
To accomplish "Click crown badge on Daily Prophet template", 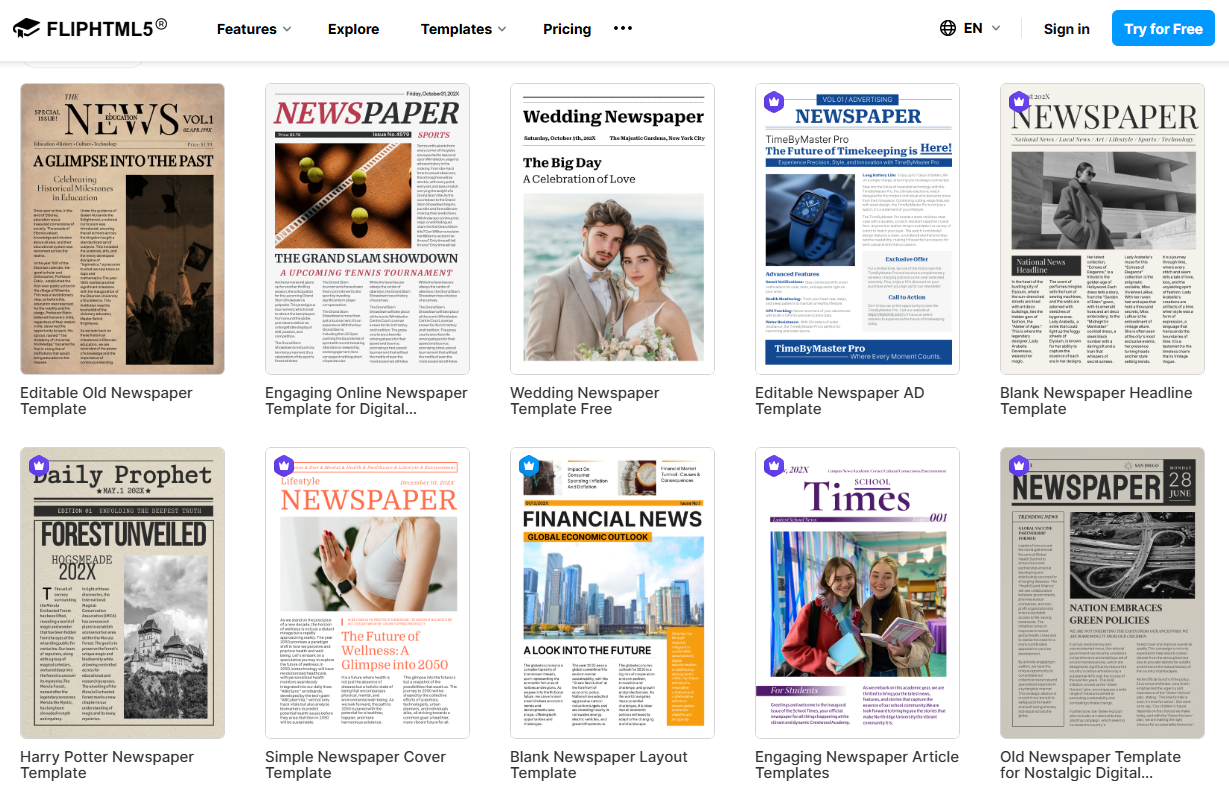I will pos(38,466).
